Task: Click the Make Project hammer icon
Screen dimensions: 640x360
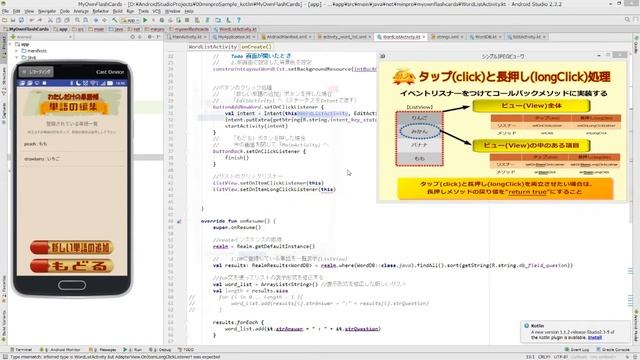Action: tap(115, 20)
